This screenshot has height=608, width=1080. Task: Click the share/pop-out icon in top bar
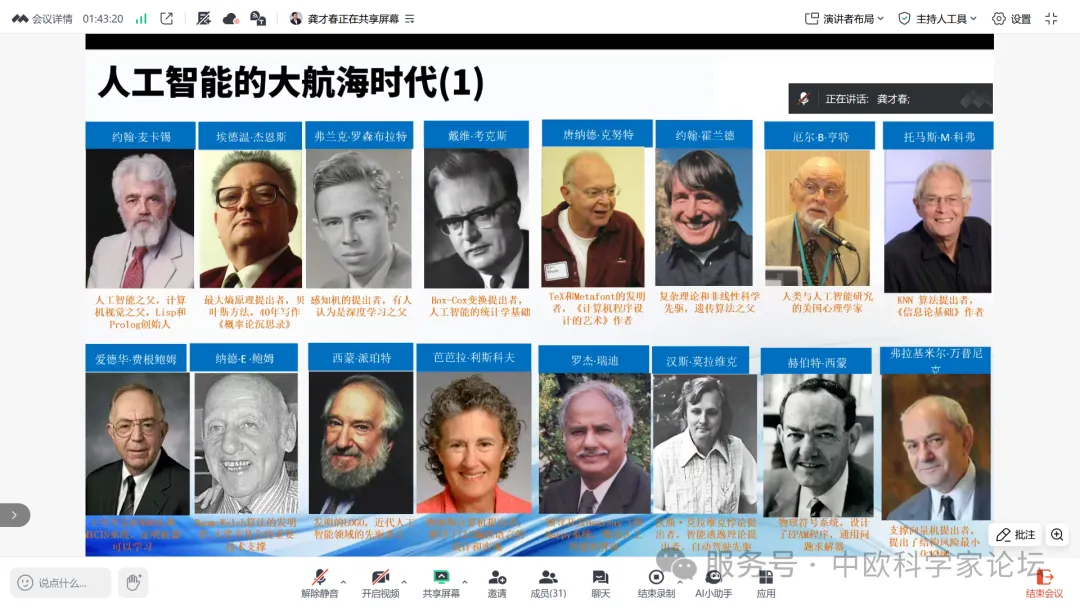(x=166, y=18)
